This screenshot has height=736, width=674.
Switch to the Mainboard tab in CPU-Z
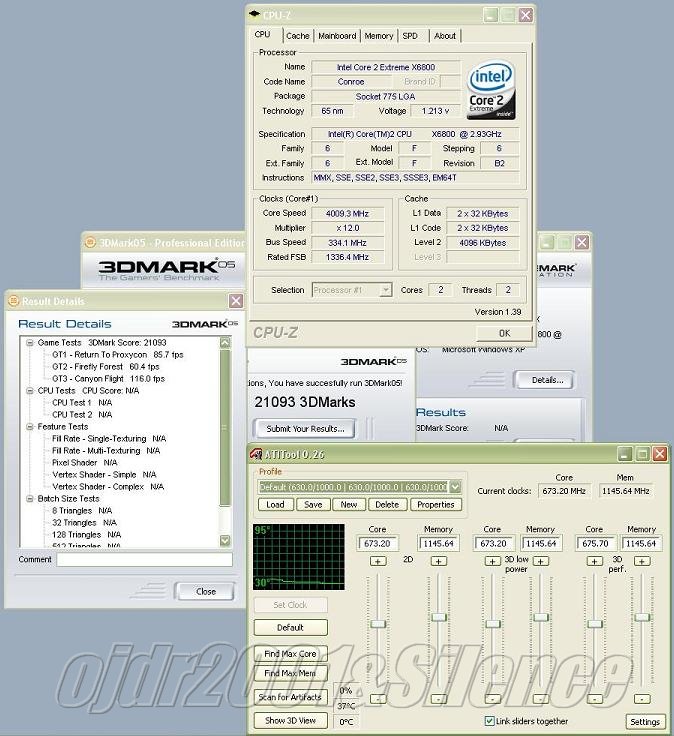(x=337, y=36)
